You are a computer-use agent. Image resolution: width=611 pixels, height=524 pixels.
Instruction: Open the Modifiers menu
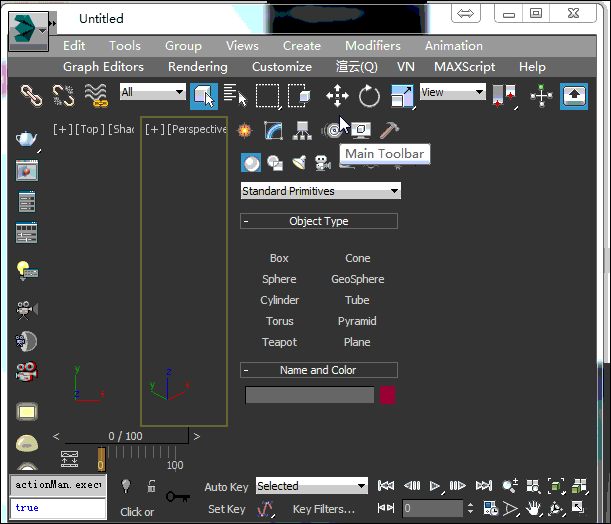(373, 46)
